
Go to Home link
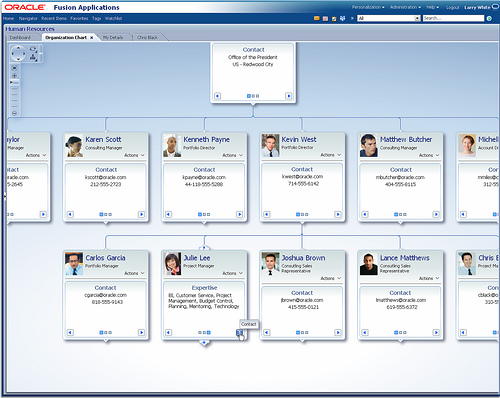coord(8,18)
